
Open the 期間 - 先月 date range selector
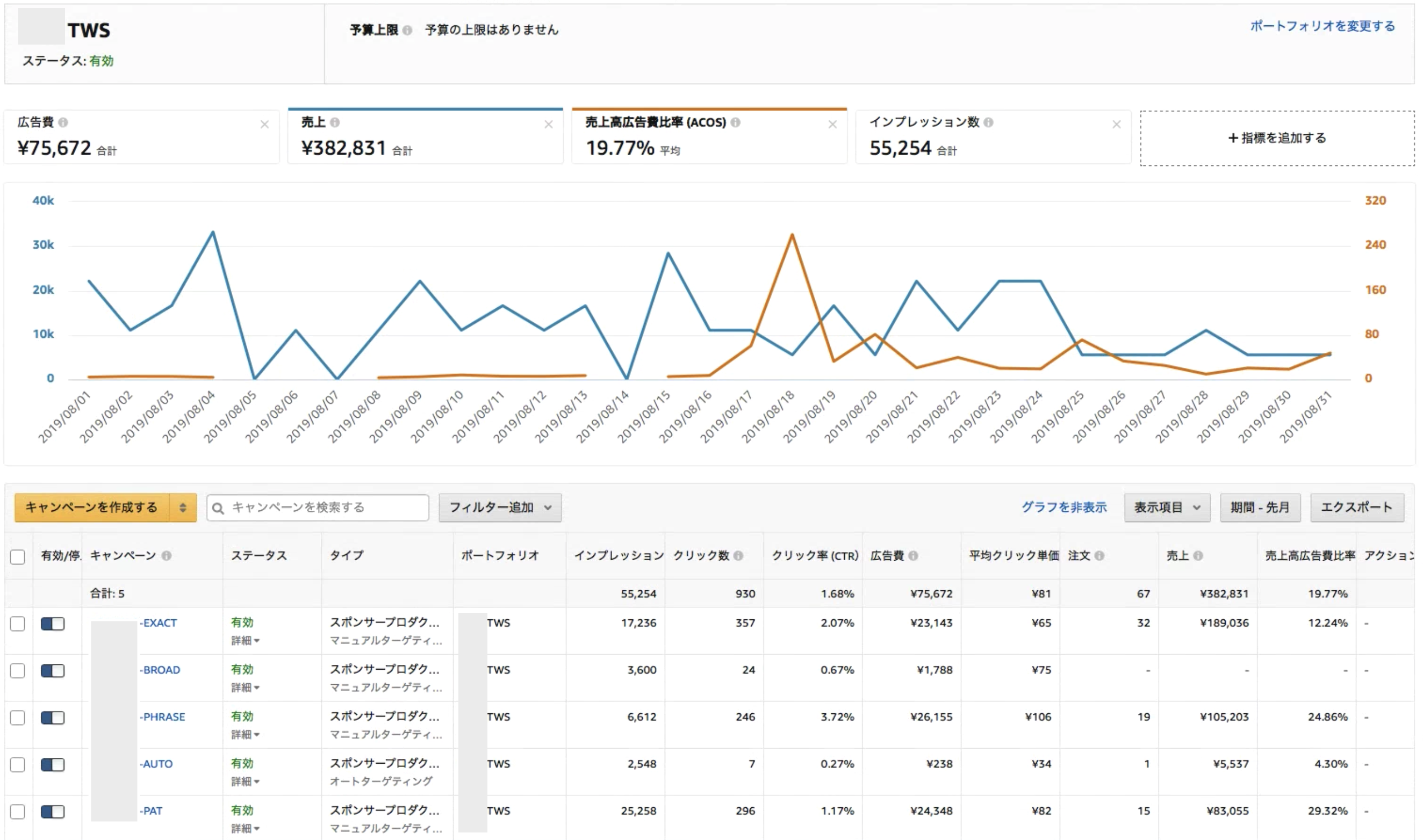[1260, 508]
